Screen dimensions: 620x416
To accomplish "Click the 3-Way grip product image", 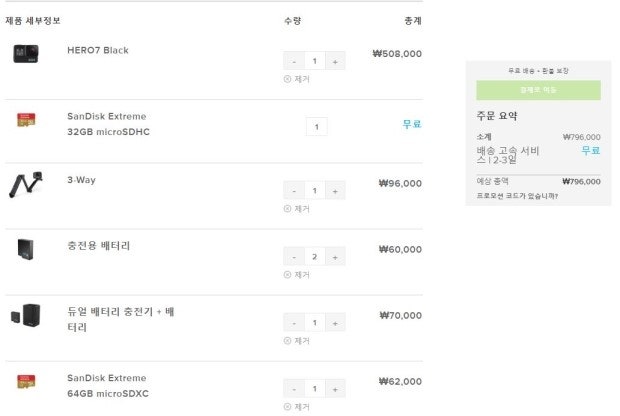I will pyautogui.click(x=26, y=186).
